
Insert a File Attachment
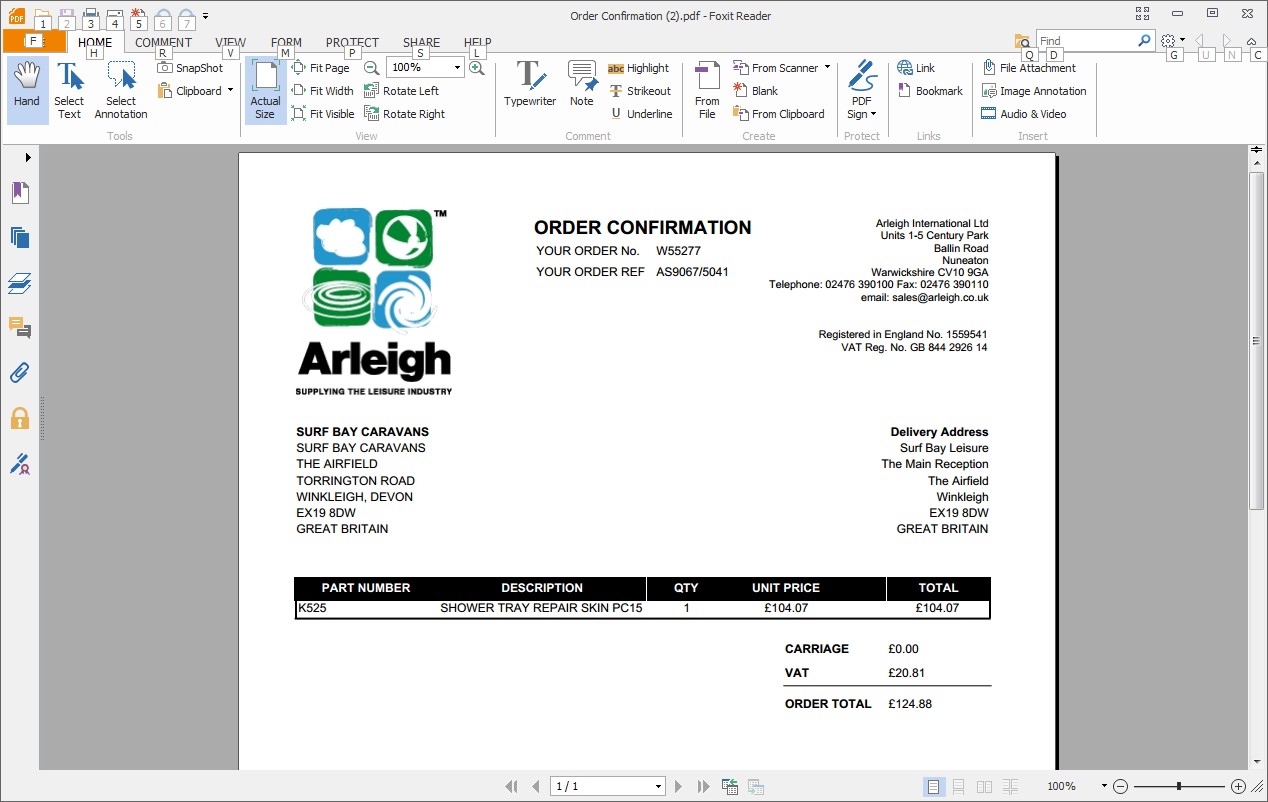click(1029, 68)
